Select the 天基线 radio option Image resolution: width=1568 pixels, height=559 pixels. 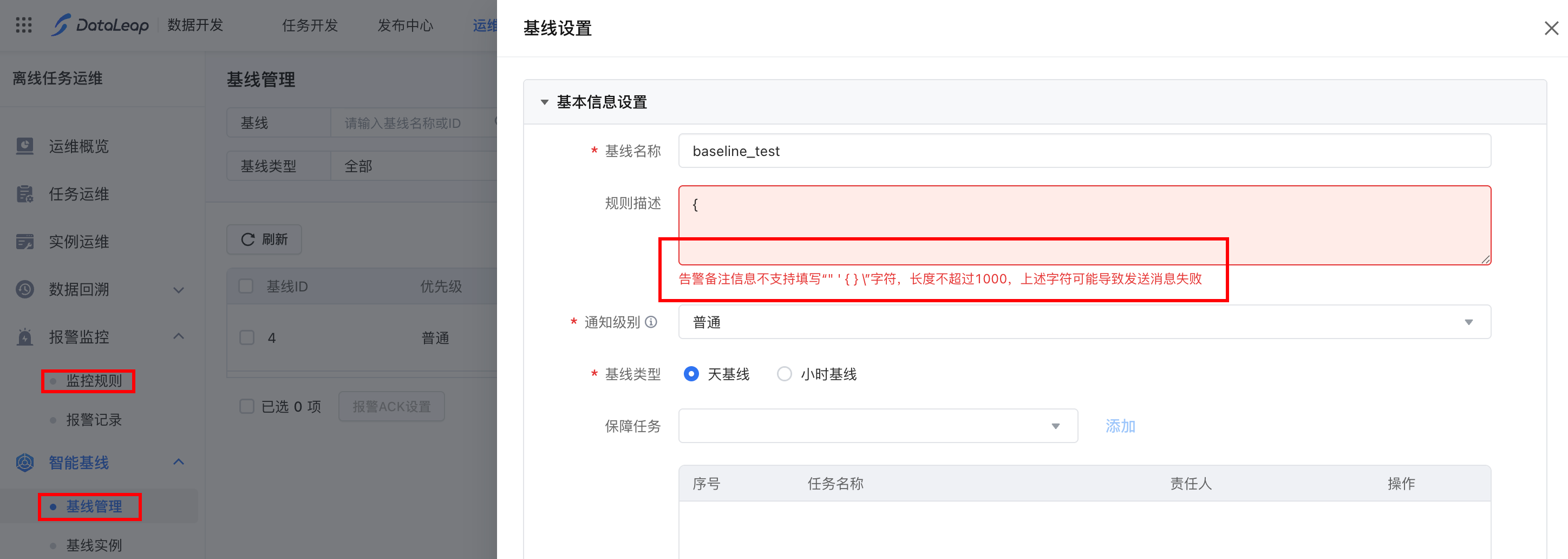(x=691, y=374)
